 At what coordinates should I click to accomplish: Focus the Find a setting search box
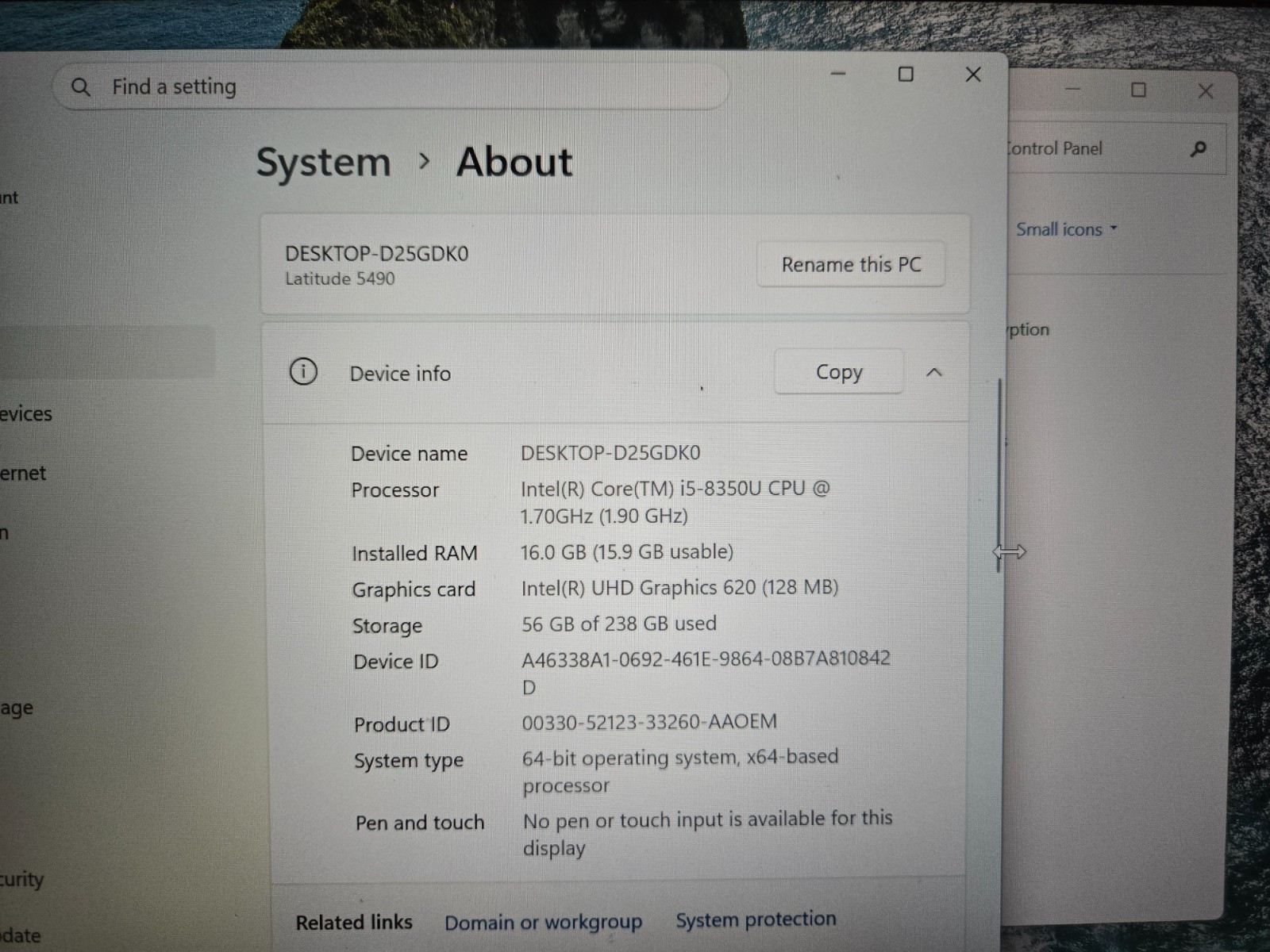tap(391, 86)
